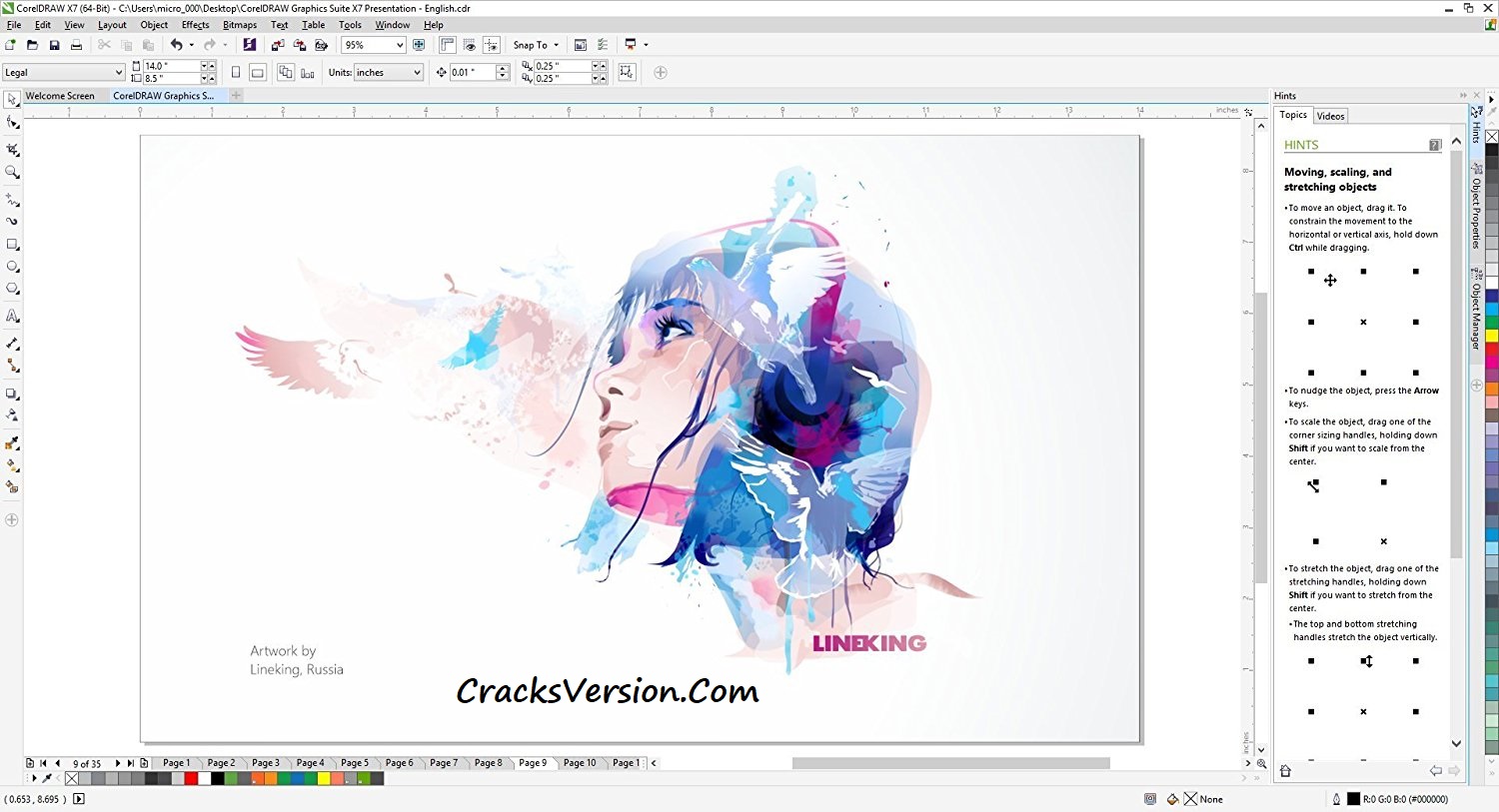Click the Hints help question button

click(1435, 145)
